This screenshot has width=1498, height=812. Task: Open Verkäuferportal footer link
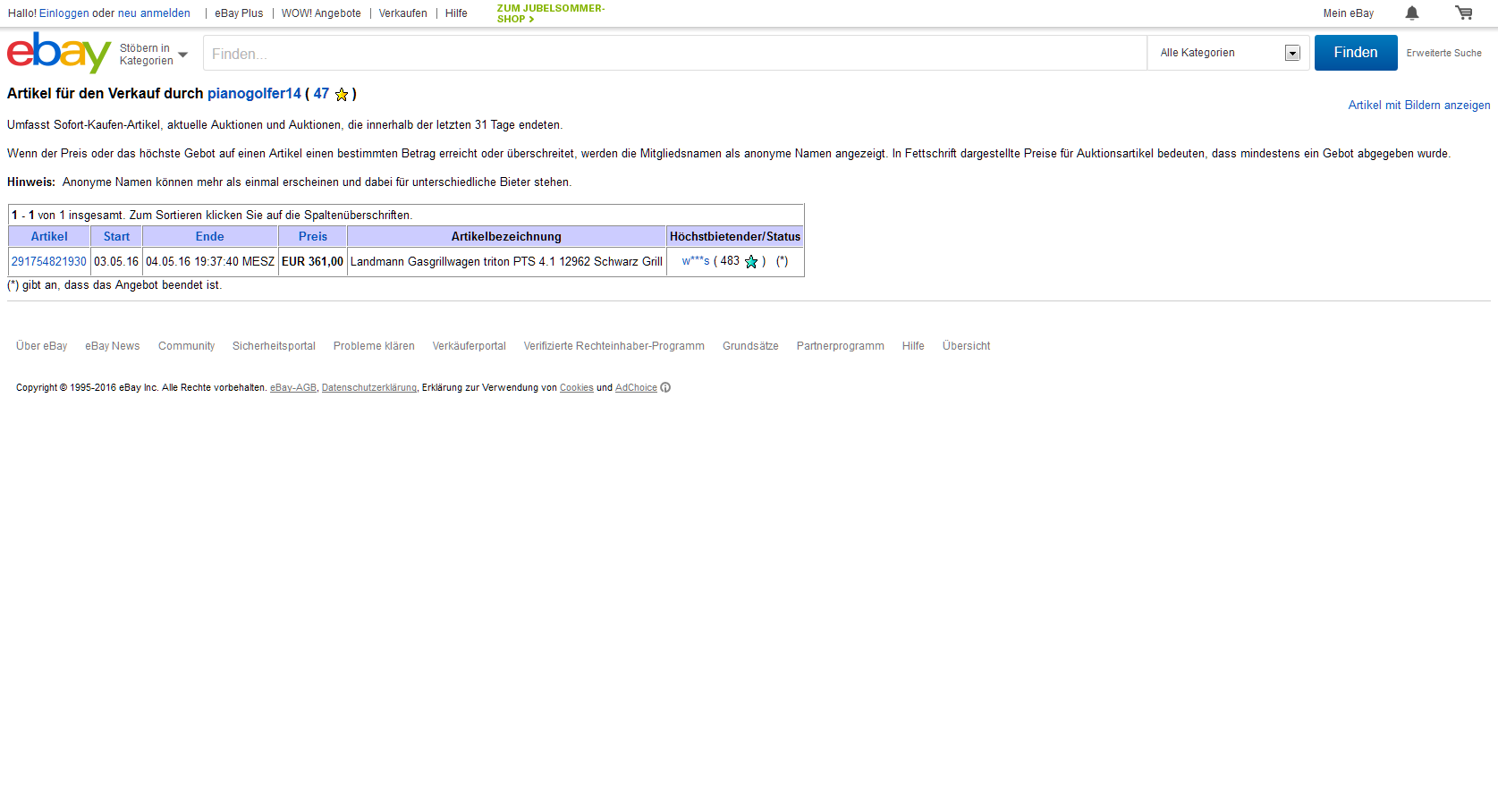(x=470, y=346)
